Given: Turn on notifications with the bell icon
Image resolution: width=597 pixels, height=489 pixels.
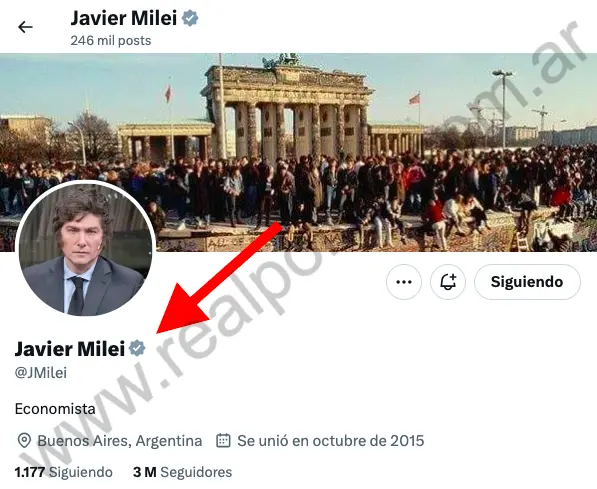Looking at the screenshot, I should pyautogui.click(x=448, y=282).
